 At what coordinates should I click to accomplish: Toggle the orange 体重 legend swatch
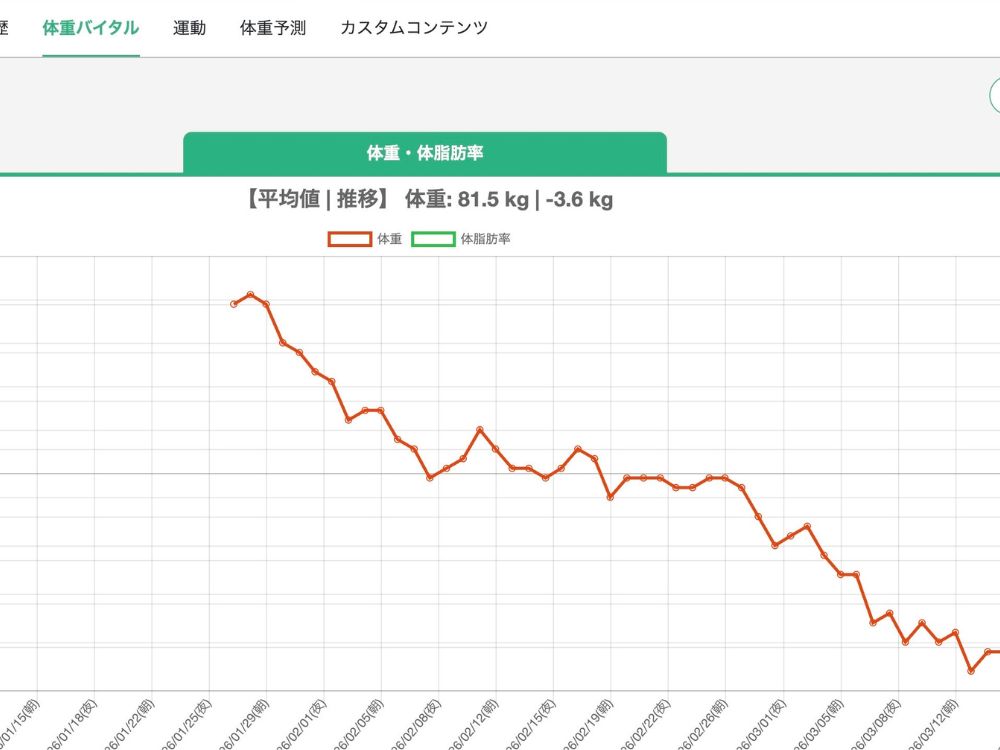coord(350,239)
